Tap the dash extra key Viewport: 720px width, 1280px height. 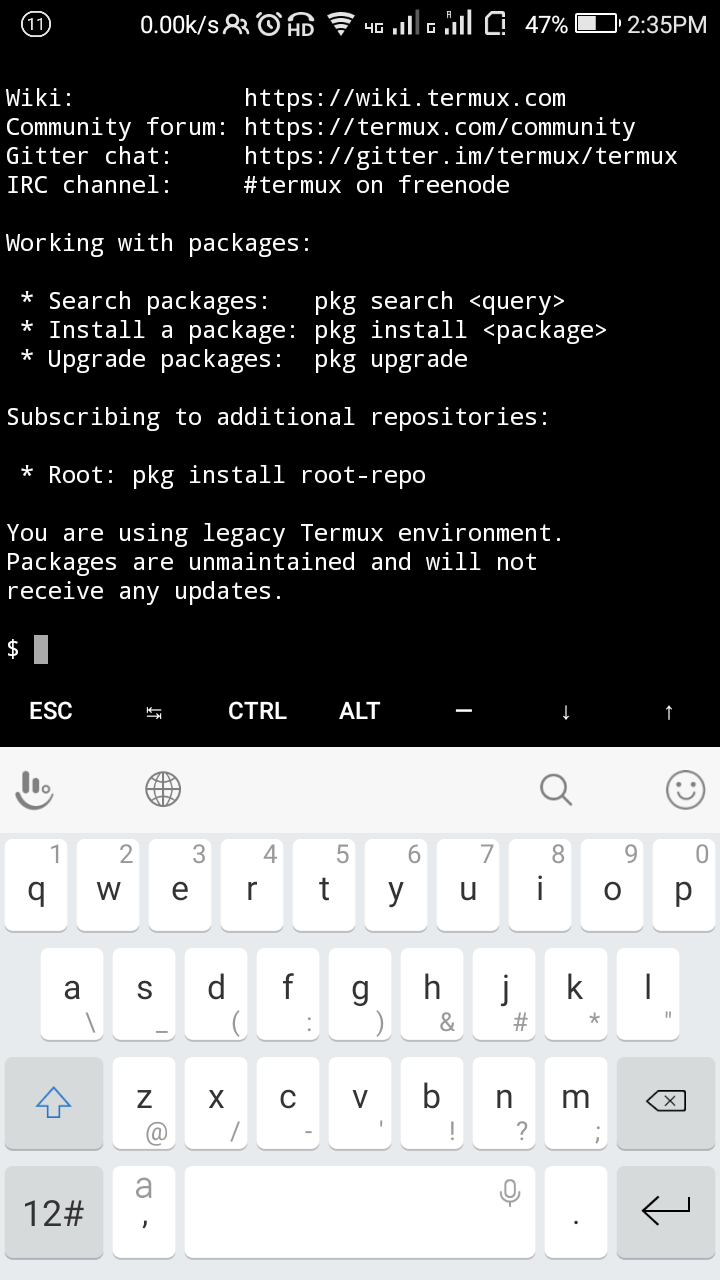click(463, 711)
